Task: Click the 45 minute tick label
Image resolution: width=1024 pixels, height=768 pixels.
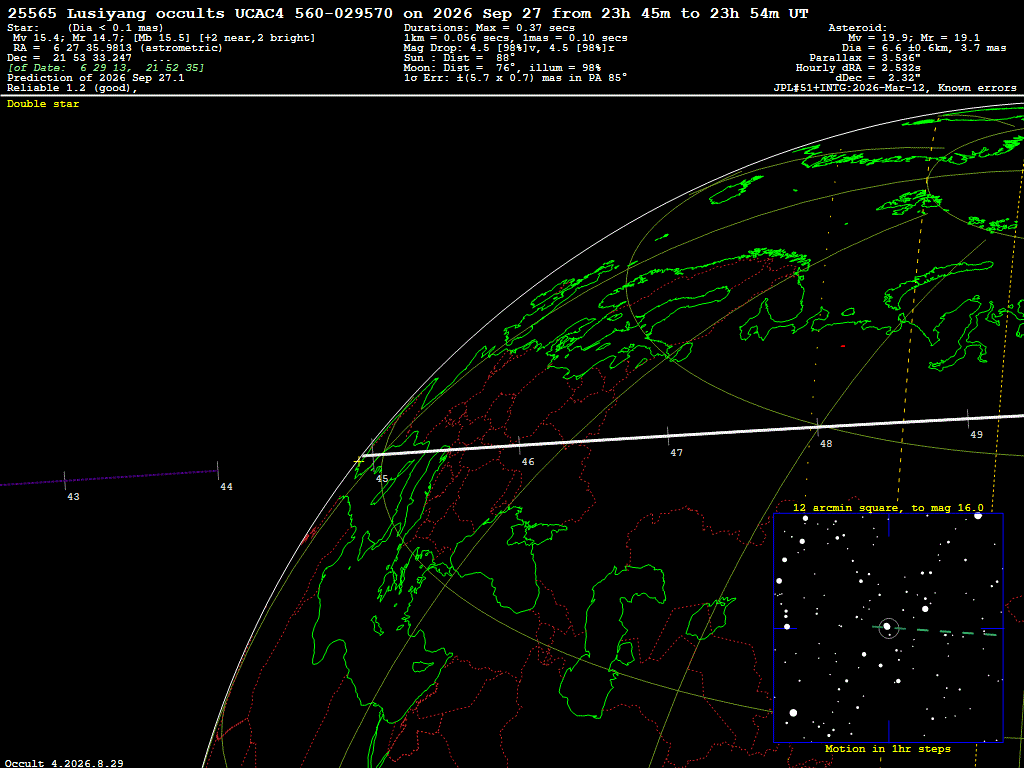Action: pyautogui.click(x=382, y=479)
